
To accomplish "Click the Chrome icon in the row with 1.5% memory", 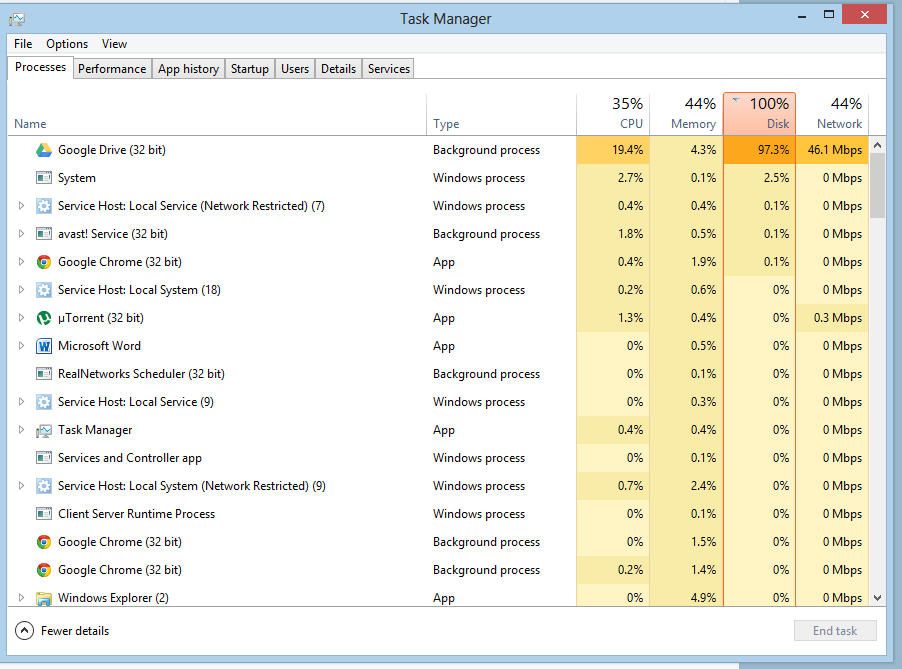I will click(x=44, y=542).
